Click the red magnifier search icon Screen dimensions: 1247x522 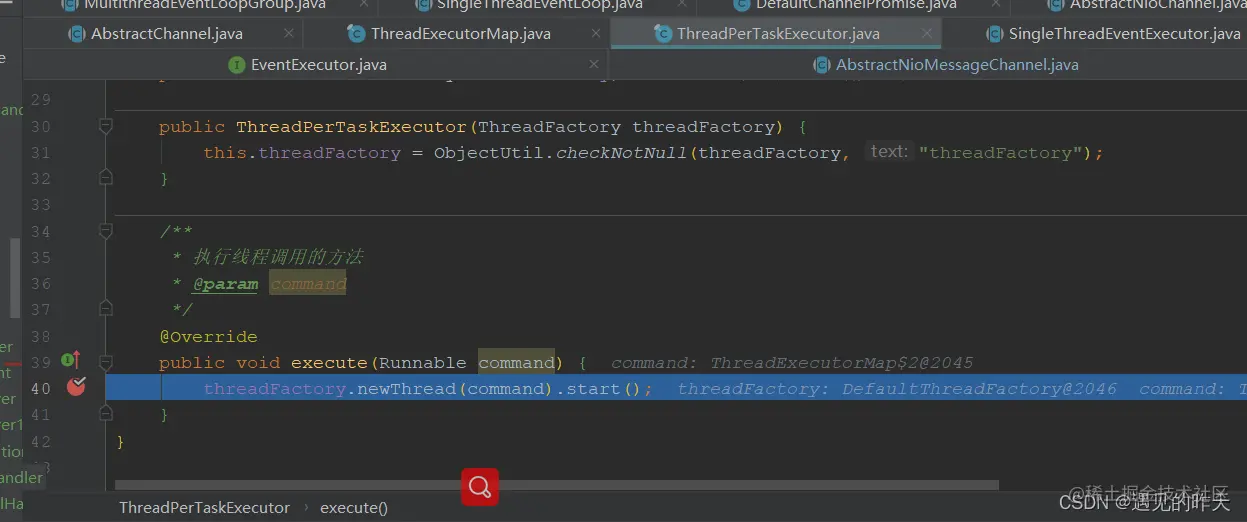pyautogui.click(x=480, y=487)
